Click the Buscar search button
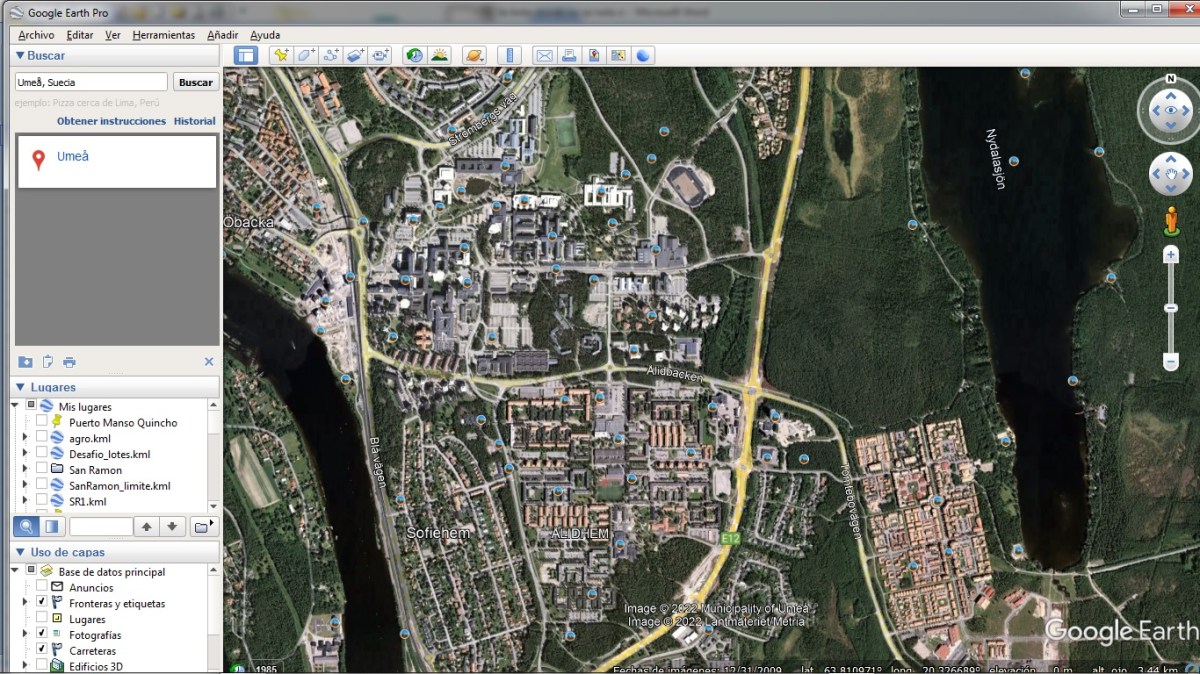Viewport: 1200px width, 674px height. [x=196, y=83]
